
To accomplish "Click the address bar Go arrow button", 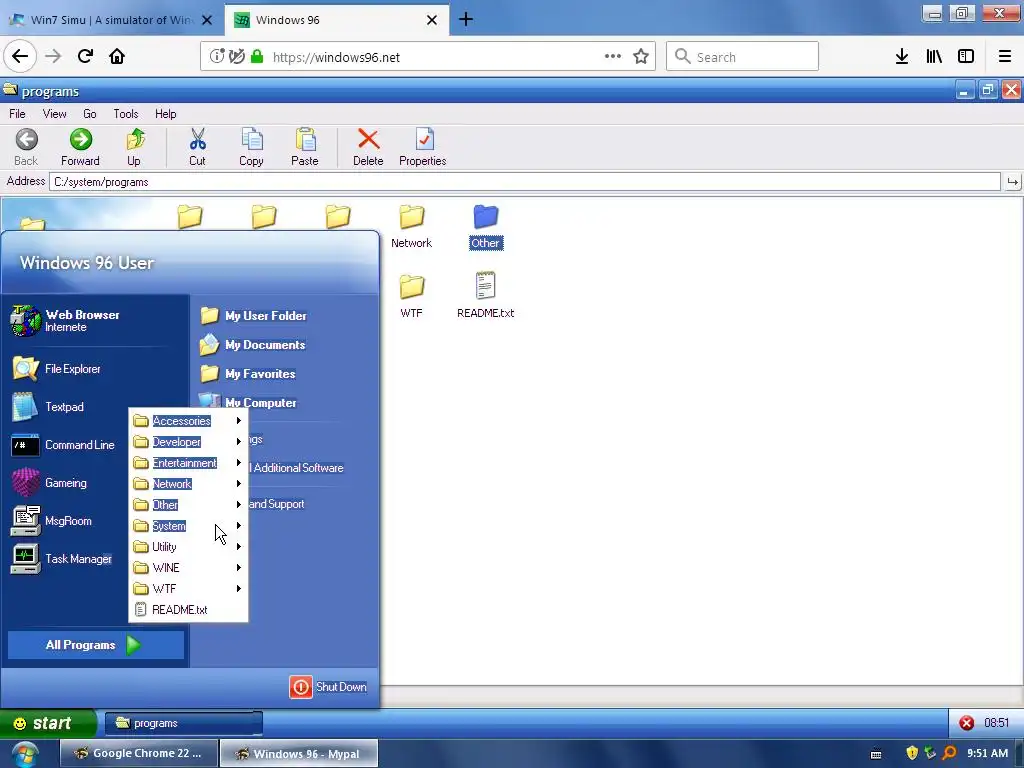I will coord(1012,182).
